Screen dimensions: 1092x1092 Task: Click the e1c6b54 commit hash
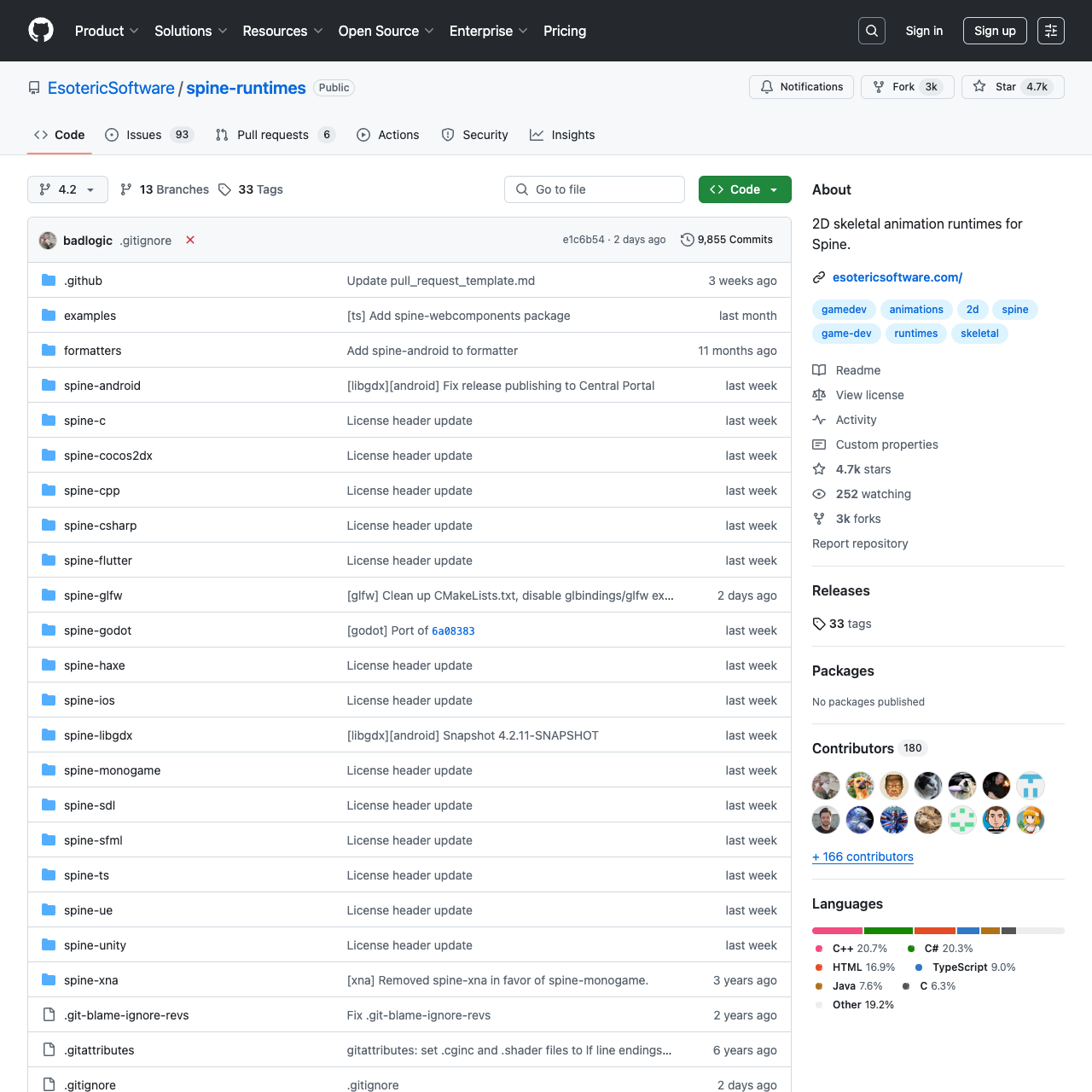pos(584,240)
